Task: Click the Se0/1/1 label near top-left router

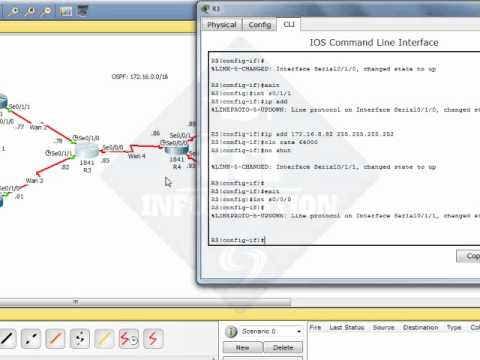Action: pyautogui.click(x=19, y=107)
